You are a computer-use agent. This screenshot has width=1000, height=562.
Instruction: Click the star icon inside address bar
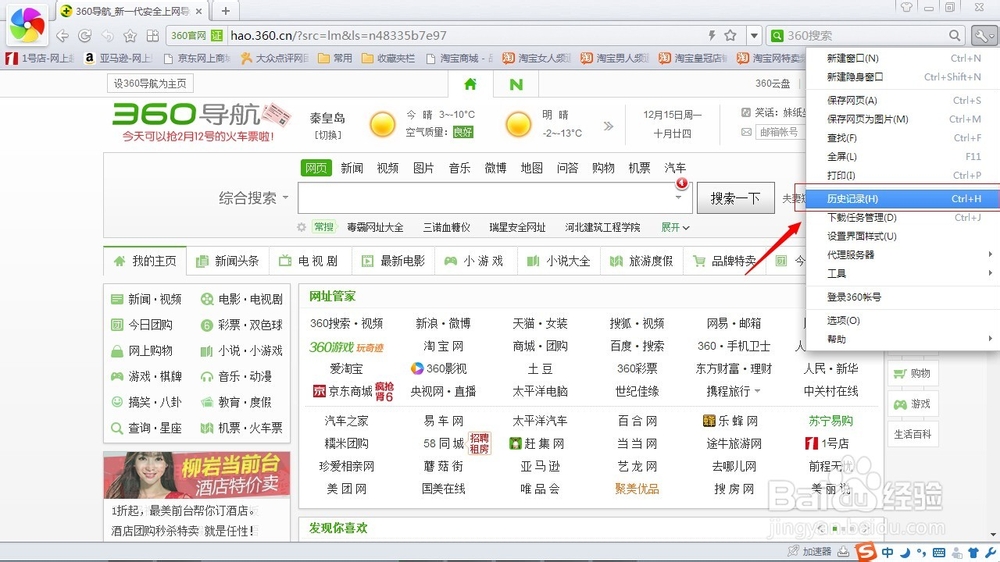point(731,35)
